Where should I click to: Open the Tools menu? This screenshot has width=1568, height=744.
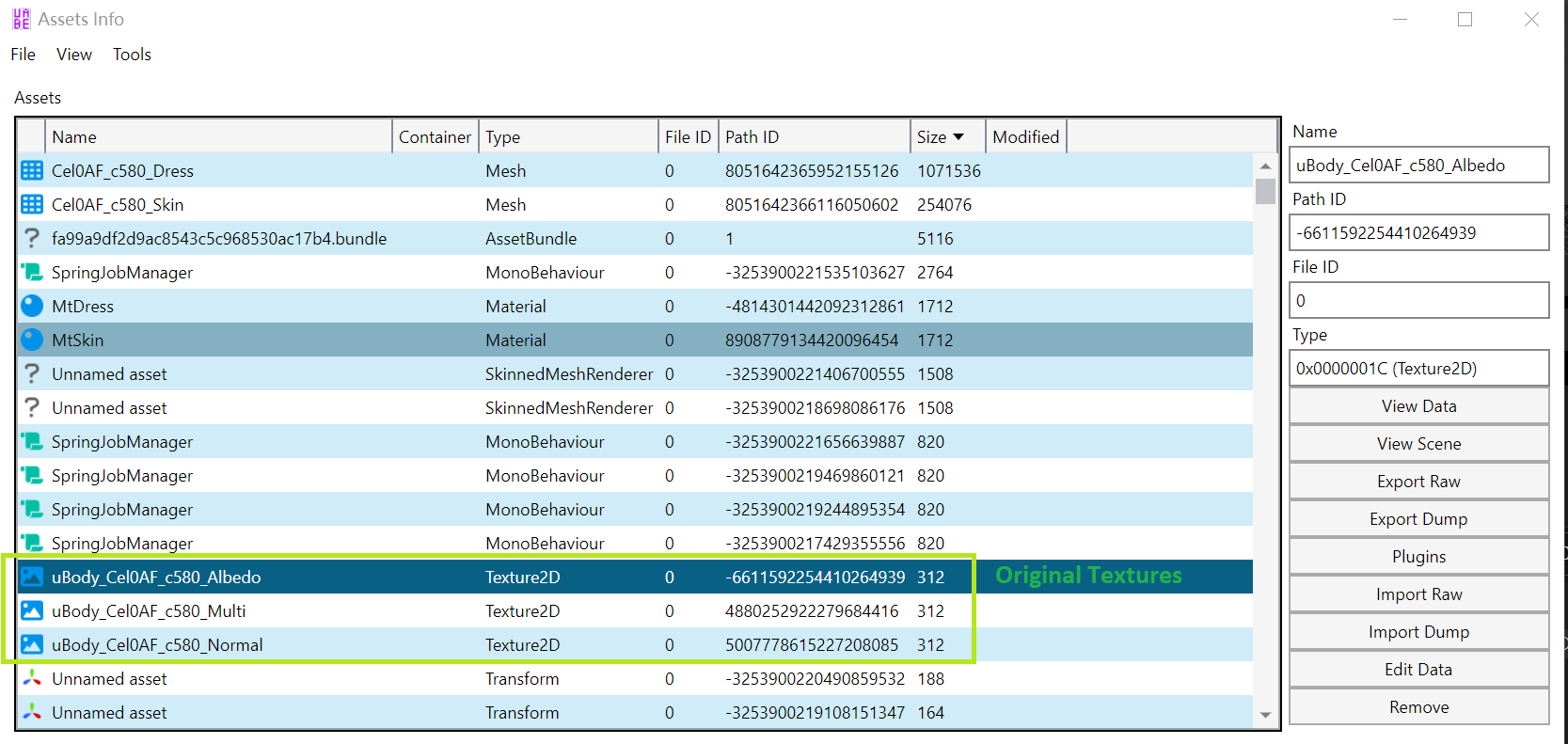(x=132, y=55)
